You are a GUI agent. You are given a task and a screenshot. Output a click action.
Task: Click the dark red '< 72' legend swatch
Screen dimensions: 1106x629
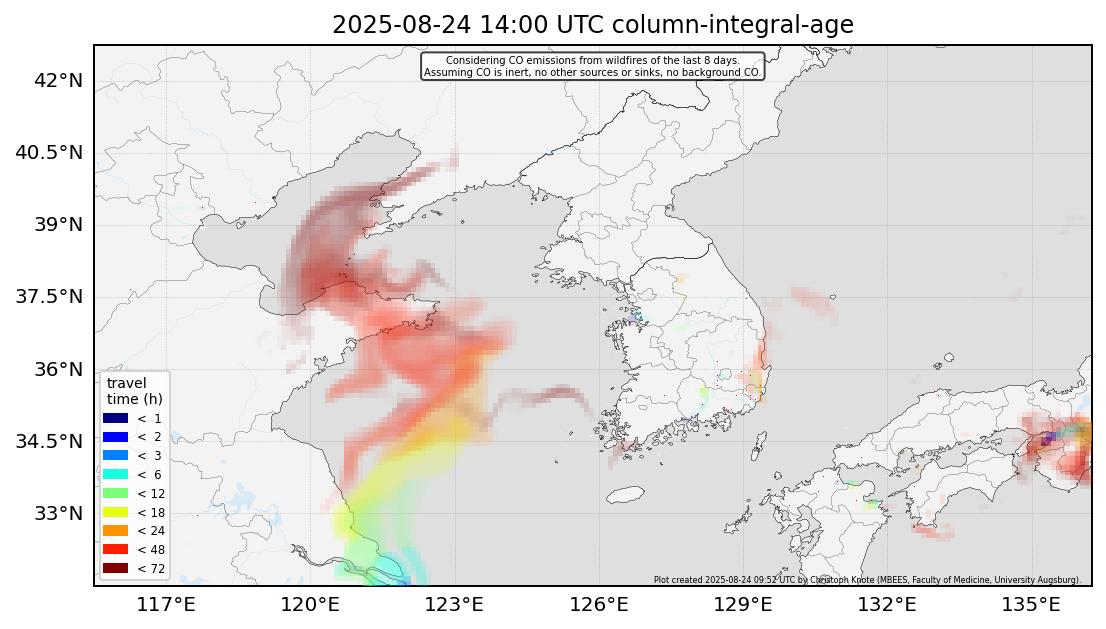tap(116, 568)
